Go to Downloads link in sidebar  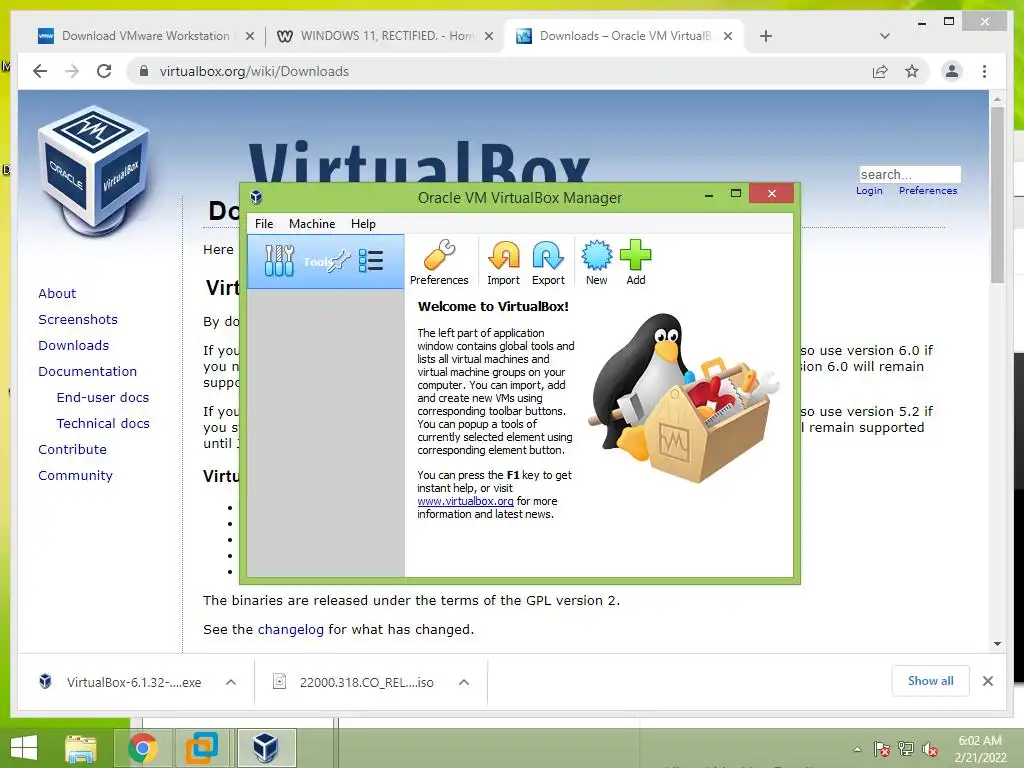coord(73,345)
